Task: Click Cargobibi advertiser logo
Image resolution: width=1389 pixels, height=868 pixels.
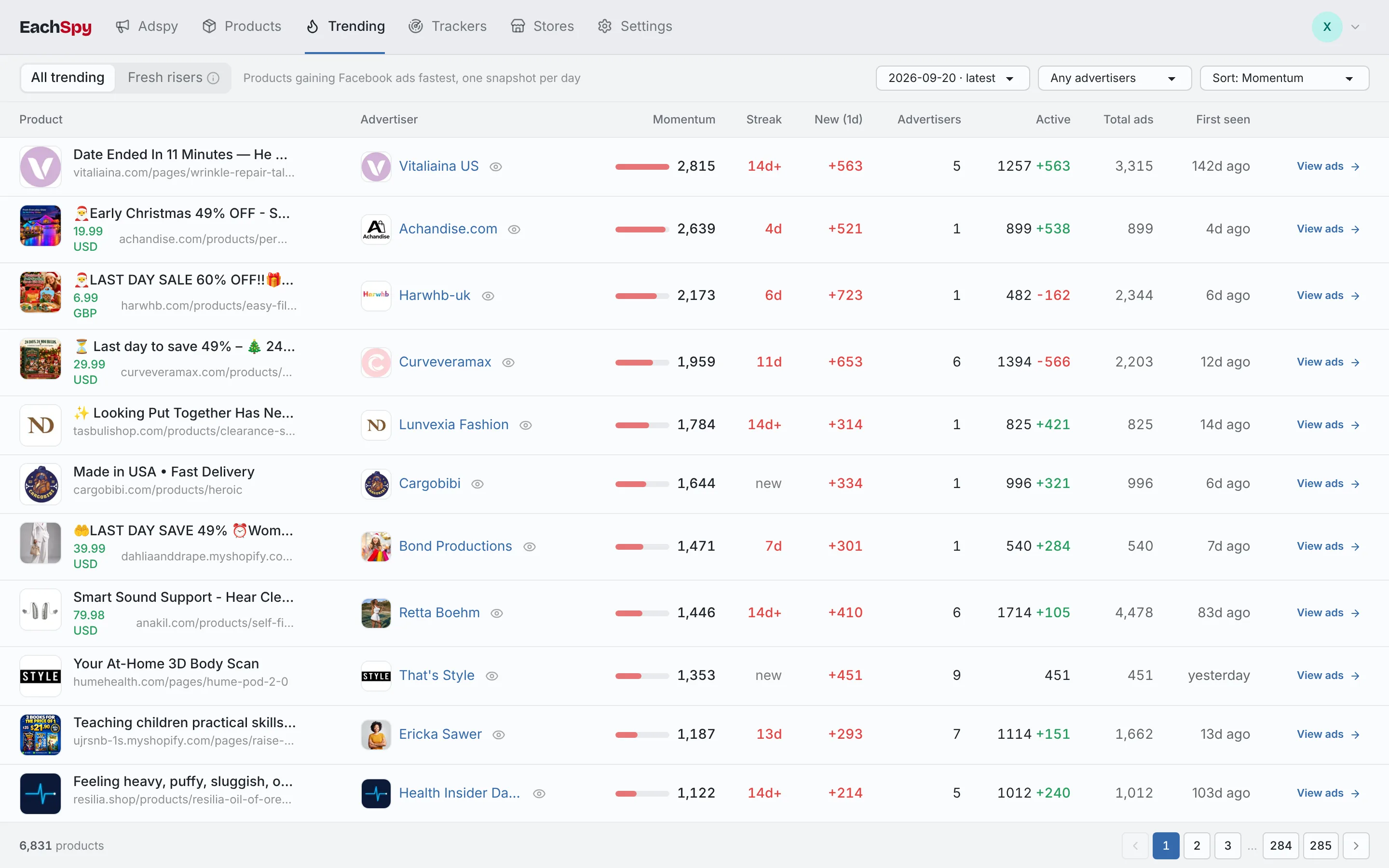Action: [376, 484]
